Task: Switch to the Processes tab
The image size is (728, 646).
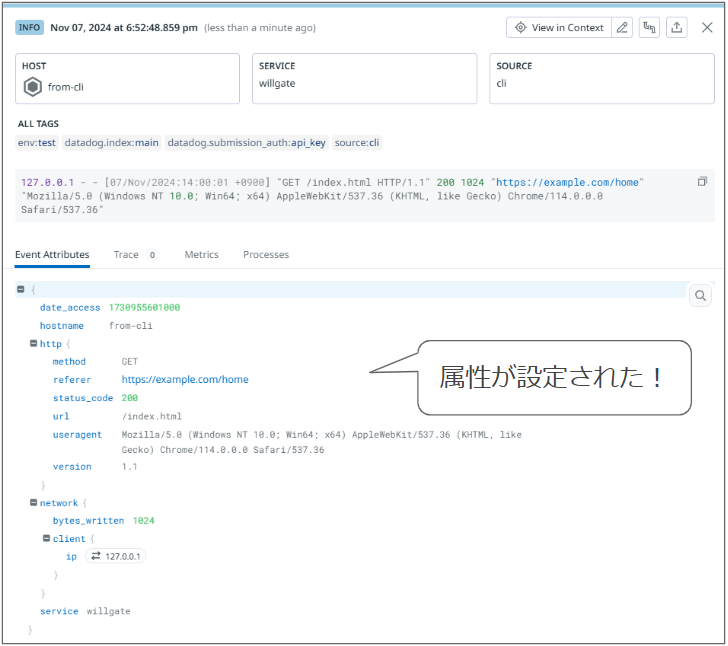Action: (x=266, y=254)
